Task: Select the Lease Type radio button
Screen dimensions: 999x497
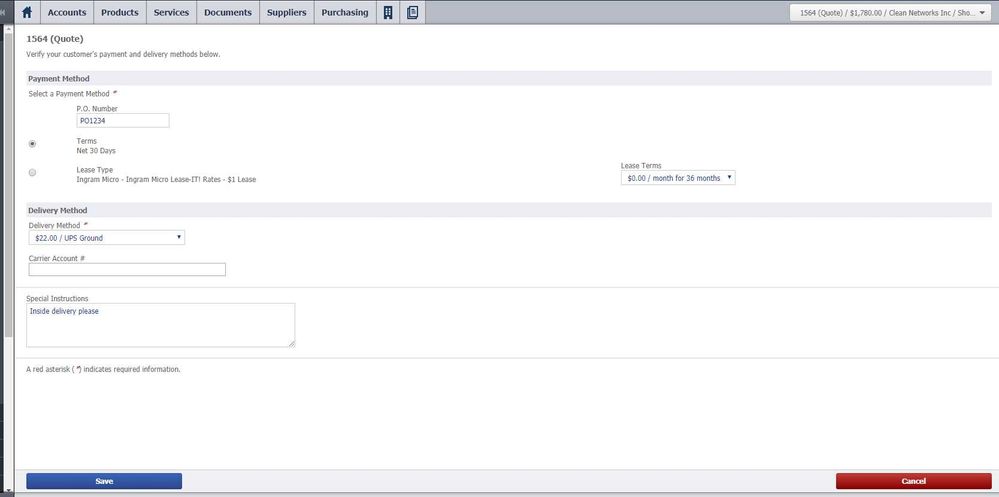Action: click(x=32, y=173)
